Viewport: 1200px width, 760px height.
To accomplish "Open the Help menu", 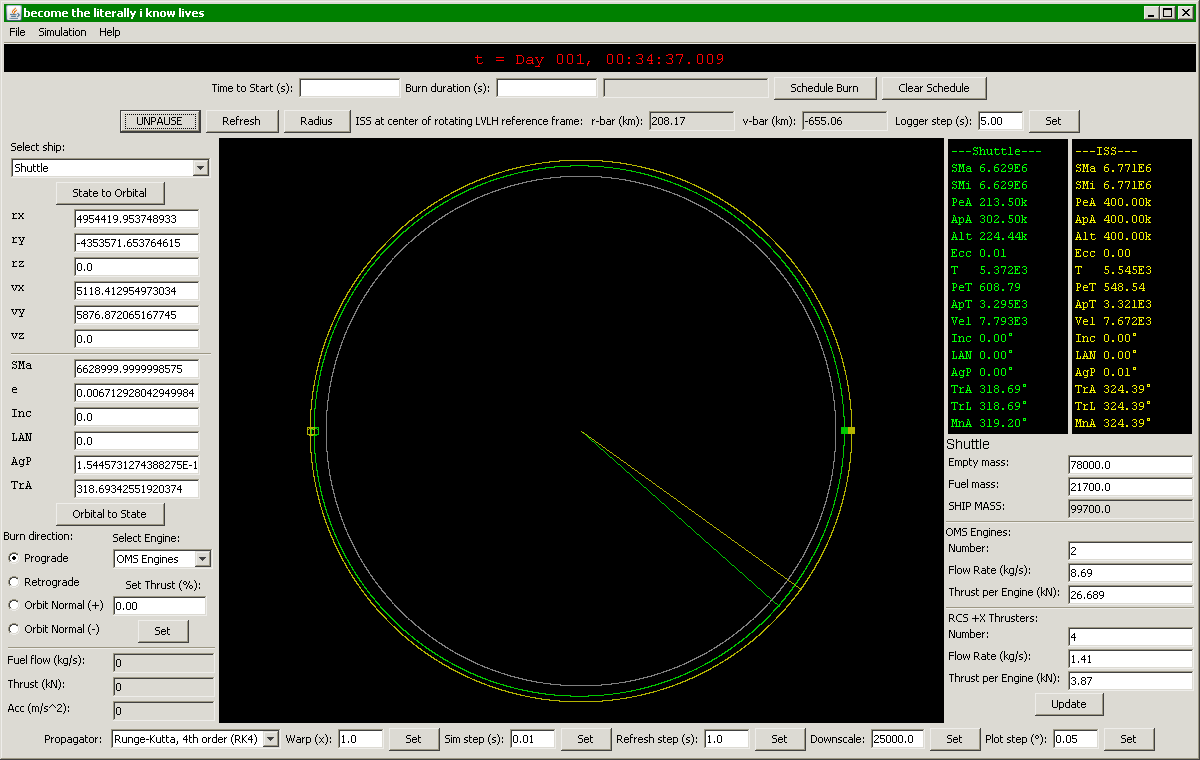I will (x=110, y=32).
